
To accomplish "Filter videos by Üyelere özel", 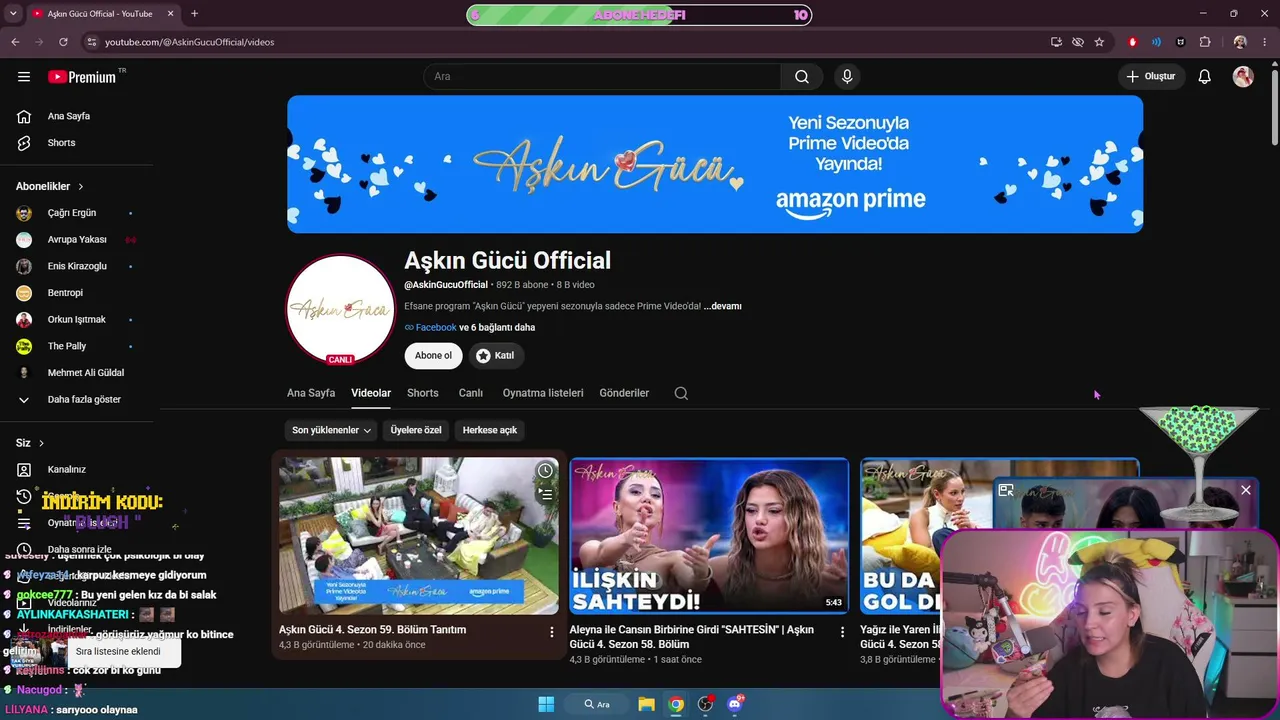I will (x=416, y=430).
